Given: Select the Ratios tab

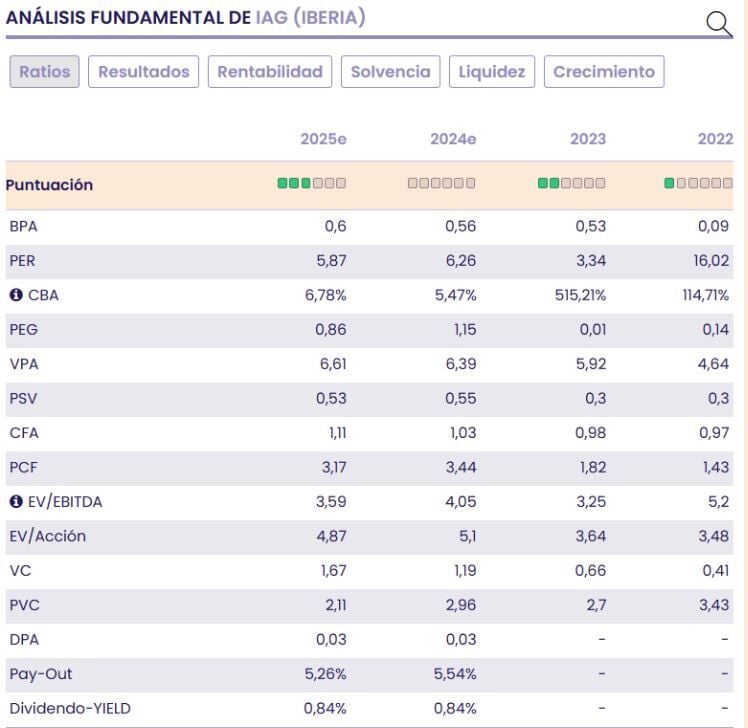Looking at the screenshot, I should 44,72.
